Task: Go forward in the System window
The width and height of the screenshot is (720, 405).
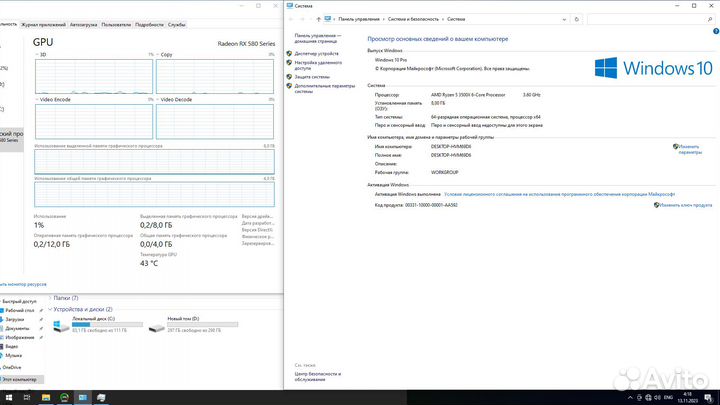Action: coord(302,19)
